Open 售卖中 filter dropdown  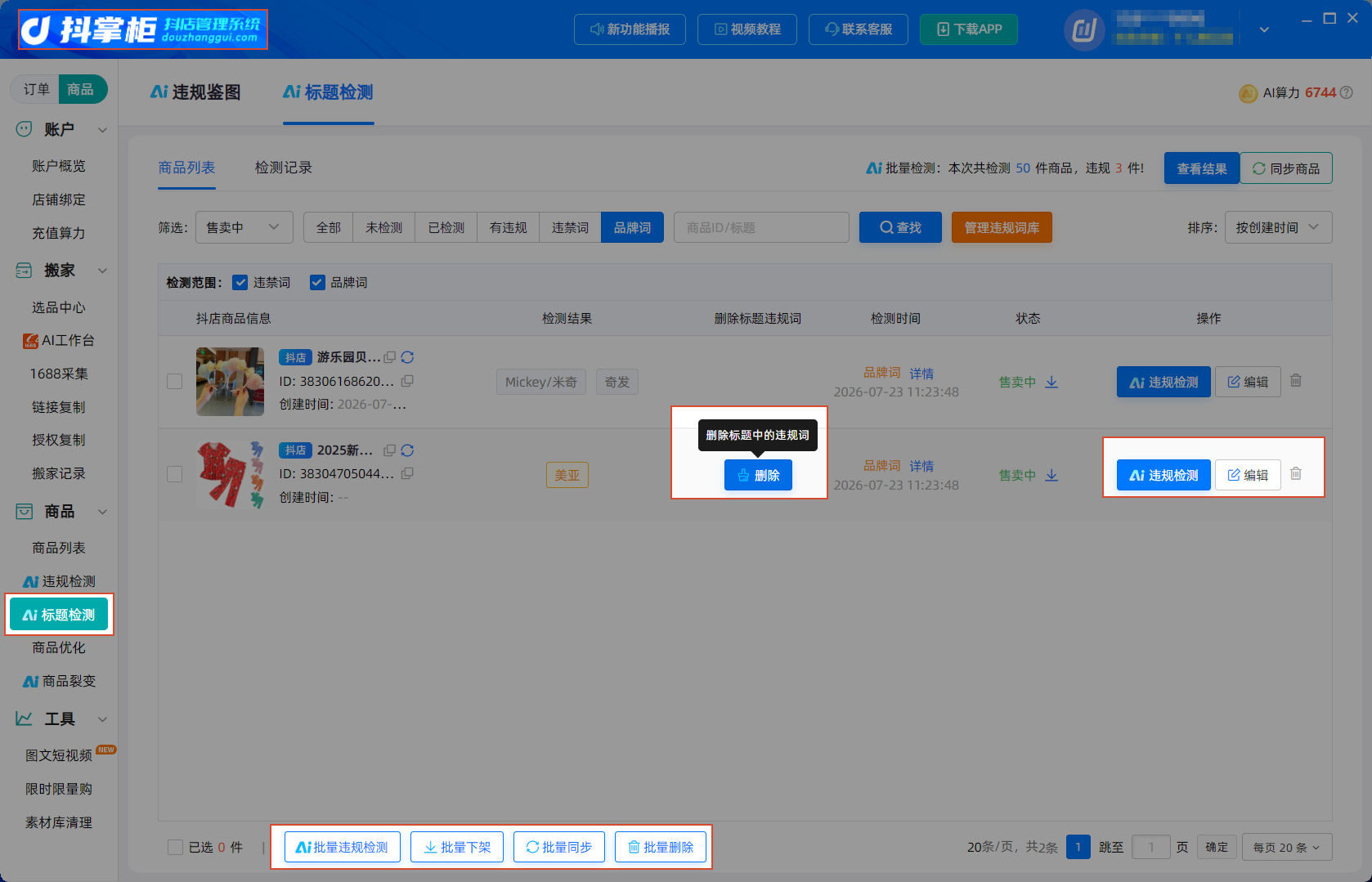pos(244,227)
